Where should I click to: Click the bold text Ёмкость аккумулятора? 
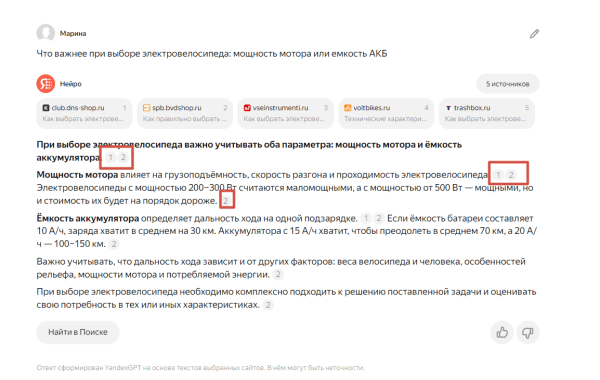[88, 218]
